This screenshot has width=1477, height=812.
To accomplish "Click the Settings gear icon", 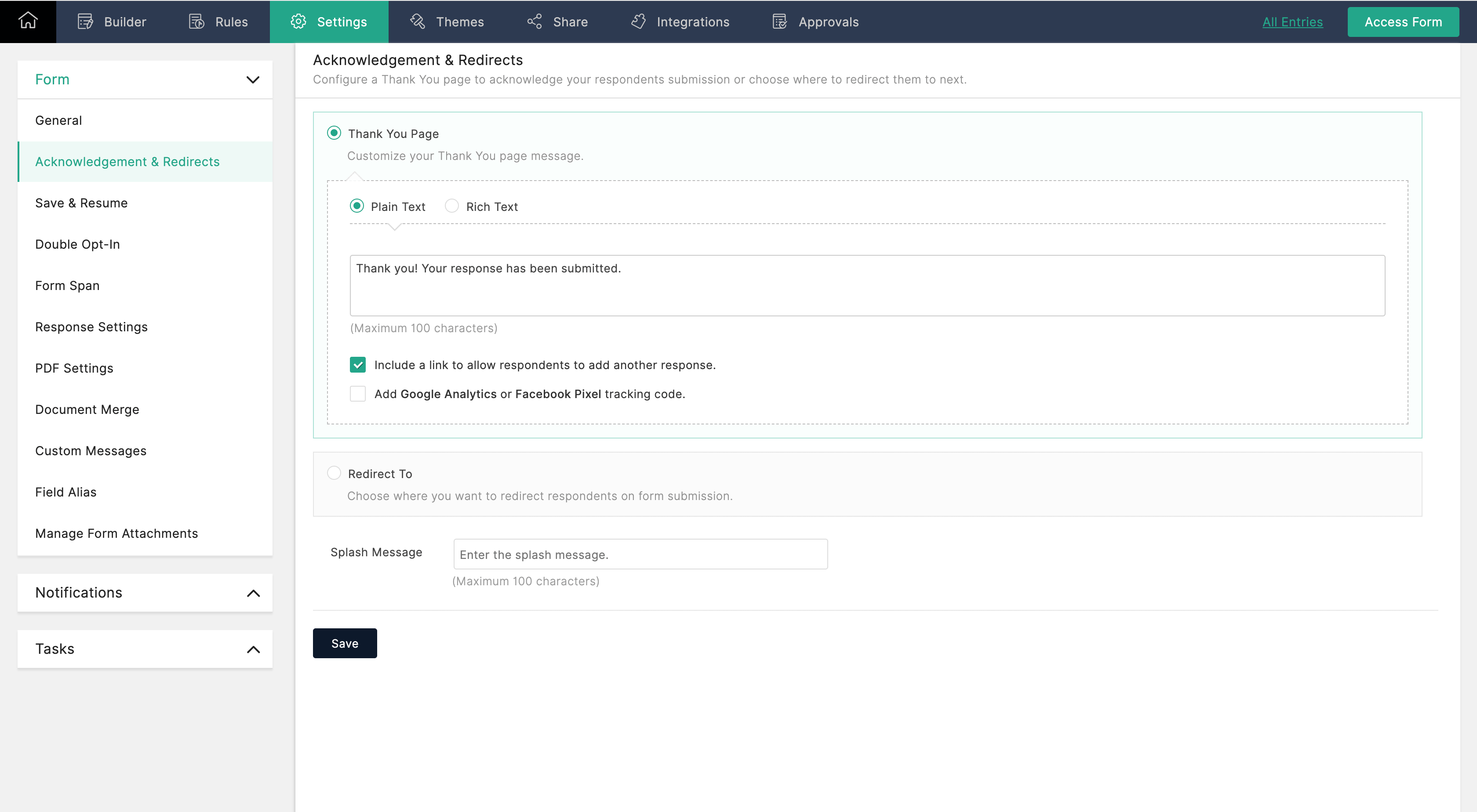I will (298, 22).
